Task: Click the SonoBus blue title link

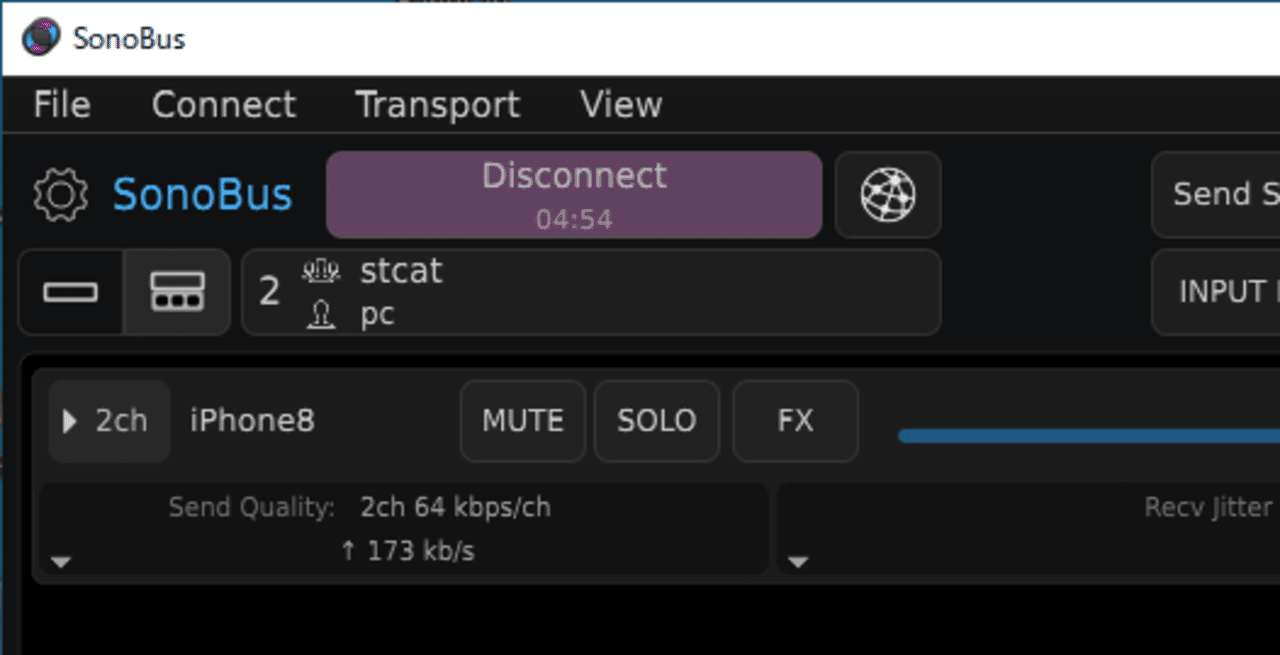Action: 202,195
